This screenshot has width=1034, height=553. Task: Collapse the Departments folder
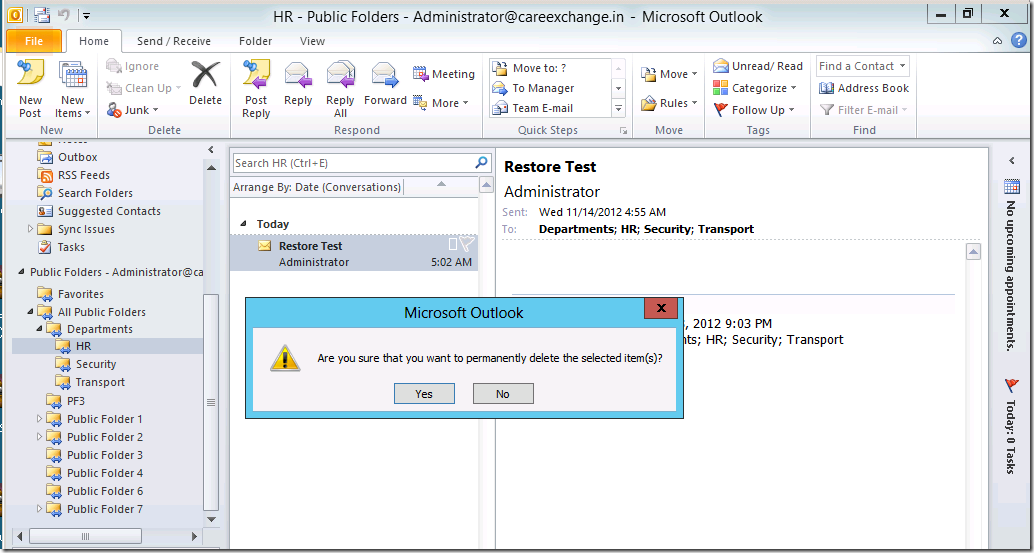[x=40, y=329]
